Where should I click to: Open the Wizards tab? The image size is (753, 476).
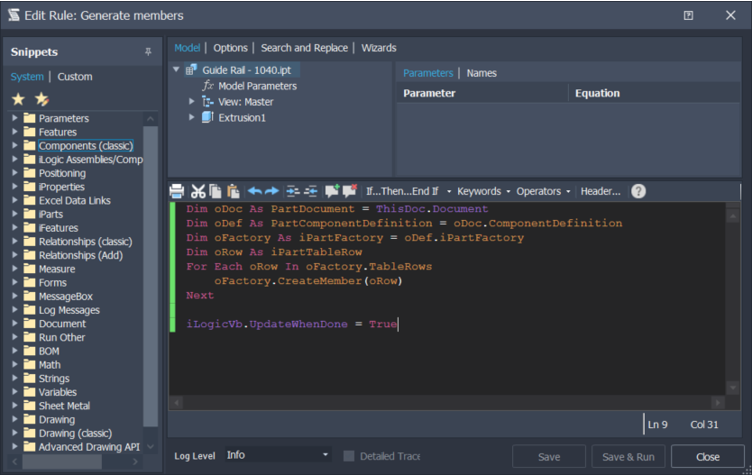[379, 48]
